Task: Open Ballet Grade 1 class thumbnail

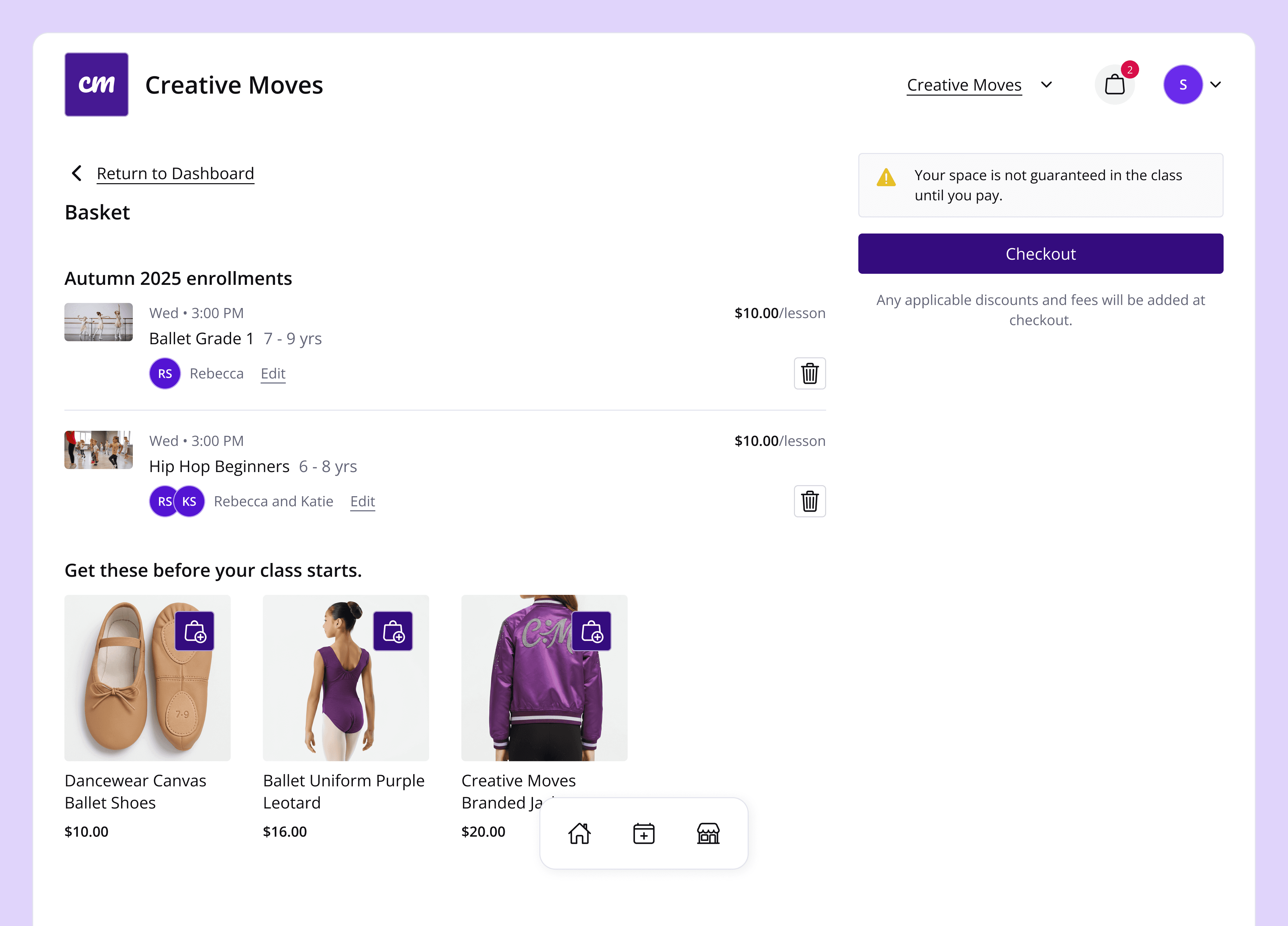Action: (x=99, y=322)
